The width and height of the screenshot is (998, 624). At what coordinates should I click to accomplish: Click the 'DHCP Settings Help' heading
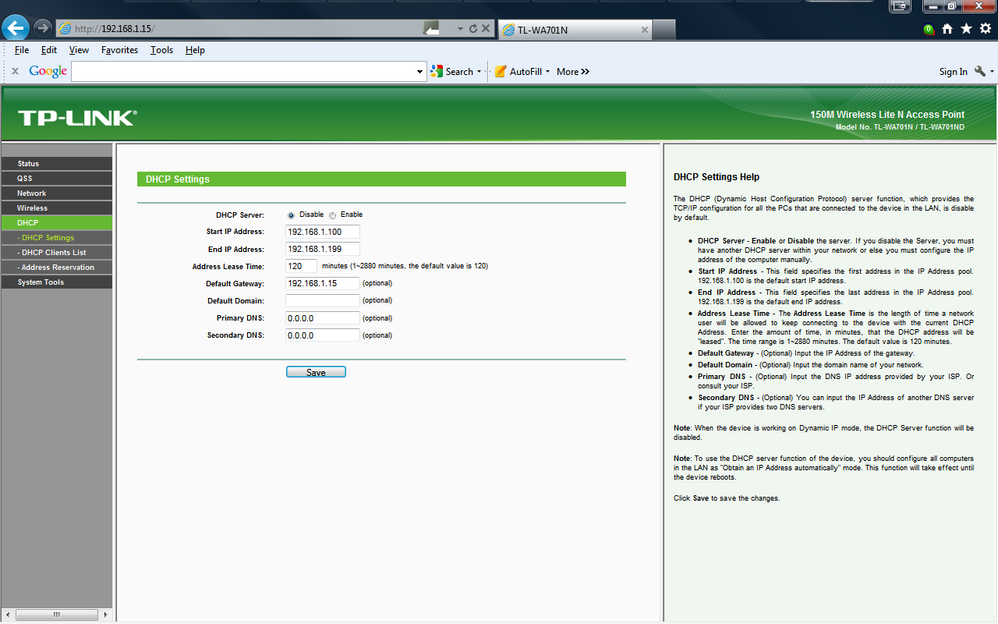coord(716,177)
